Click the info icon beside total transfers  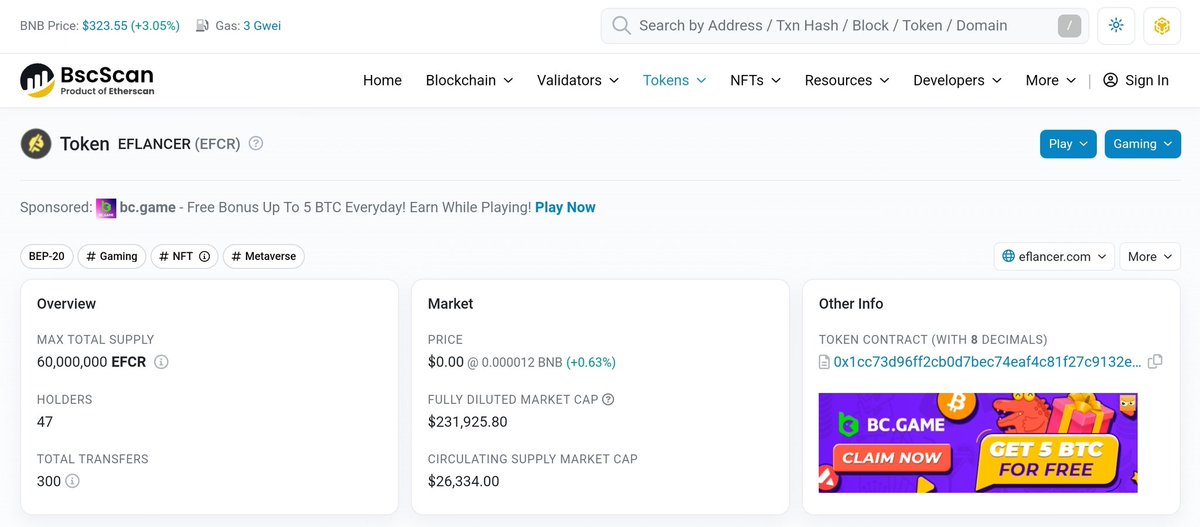72,481
